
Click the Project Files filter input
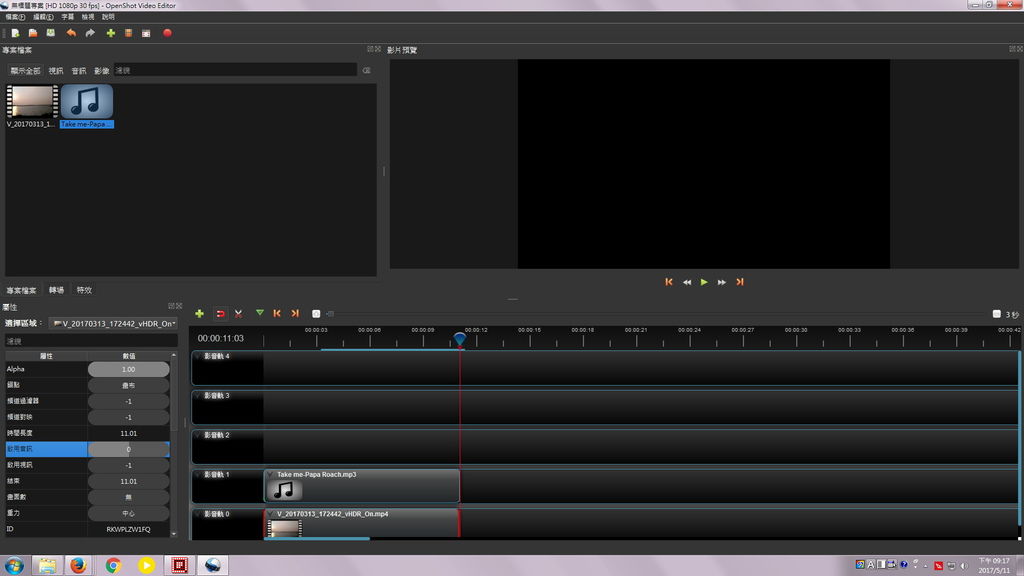click(235, 70)
